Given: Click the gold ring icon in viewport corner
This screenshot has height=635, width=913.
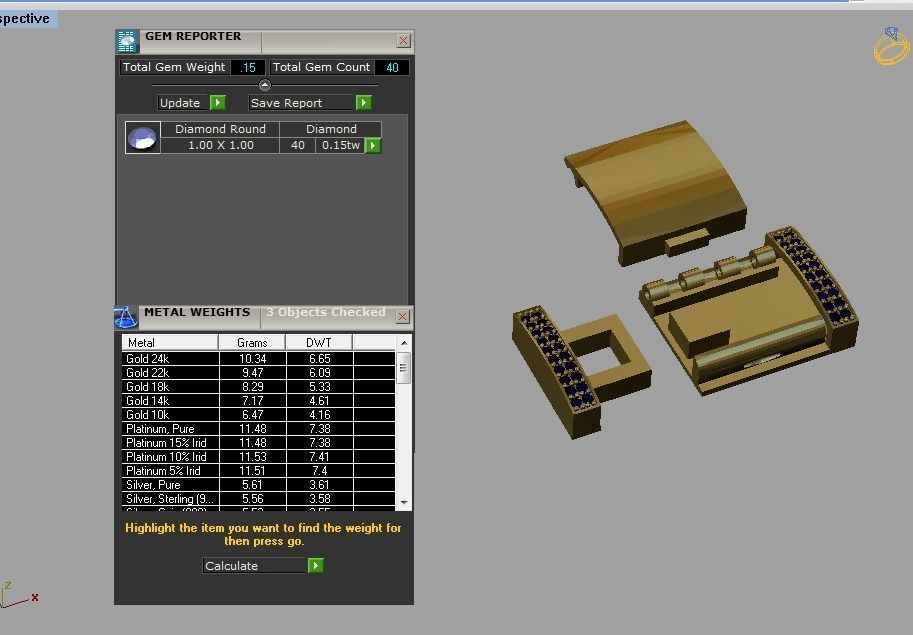Looking at the screenshot, I should click(x=891, y=46).
